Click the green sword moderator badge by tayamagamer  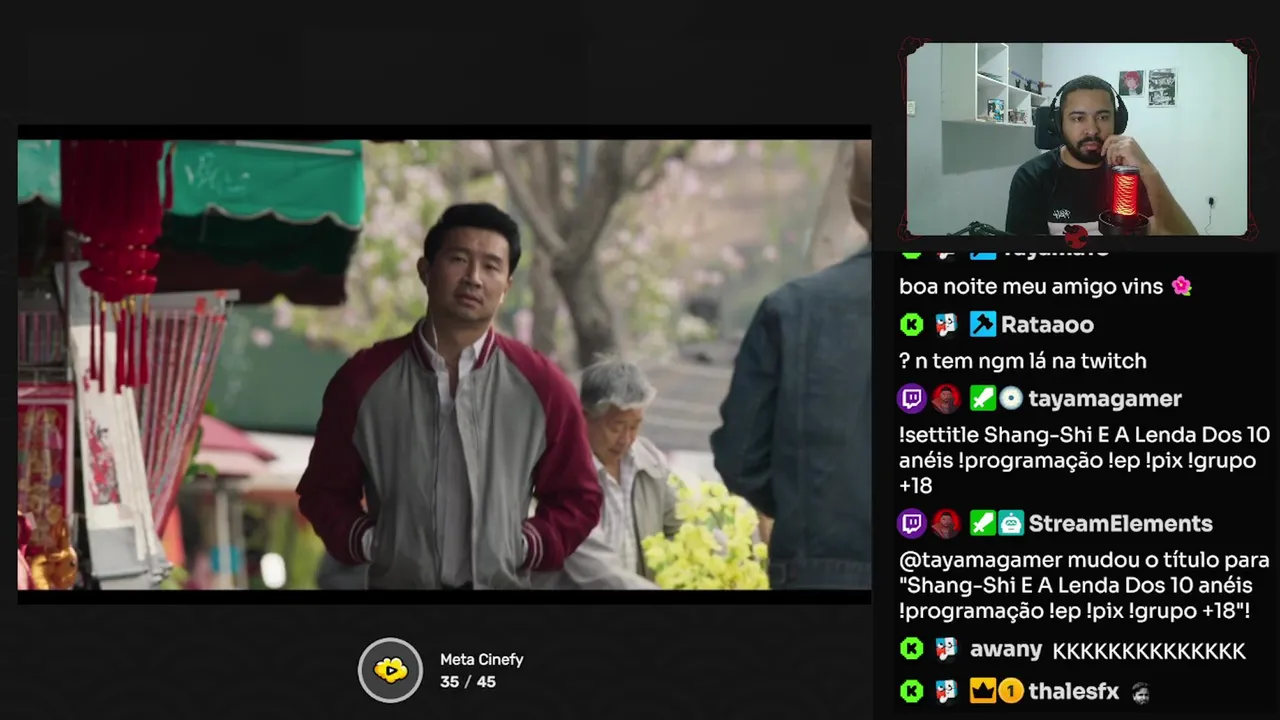(983, 399)
